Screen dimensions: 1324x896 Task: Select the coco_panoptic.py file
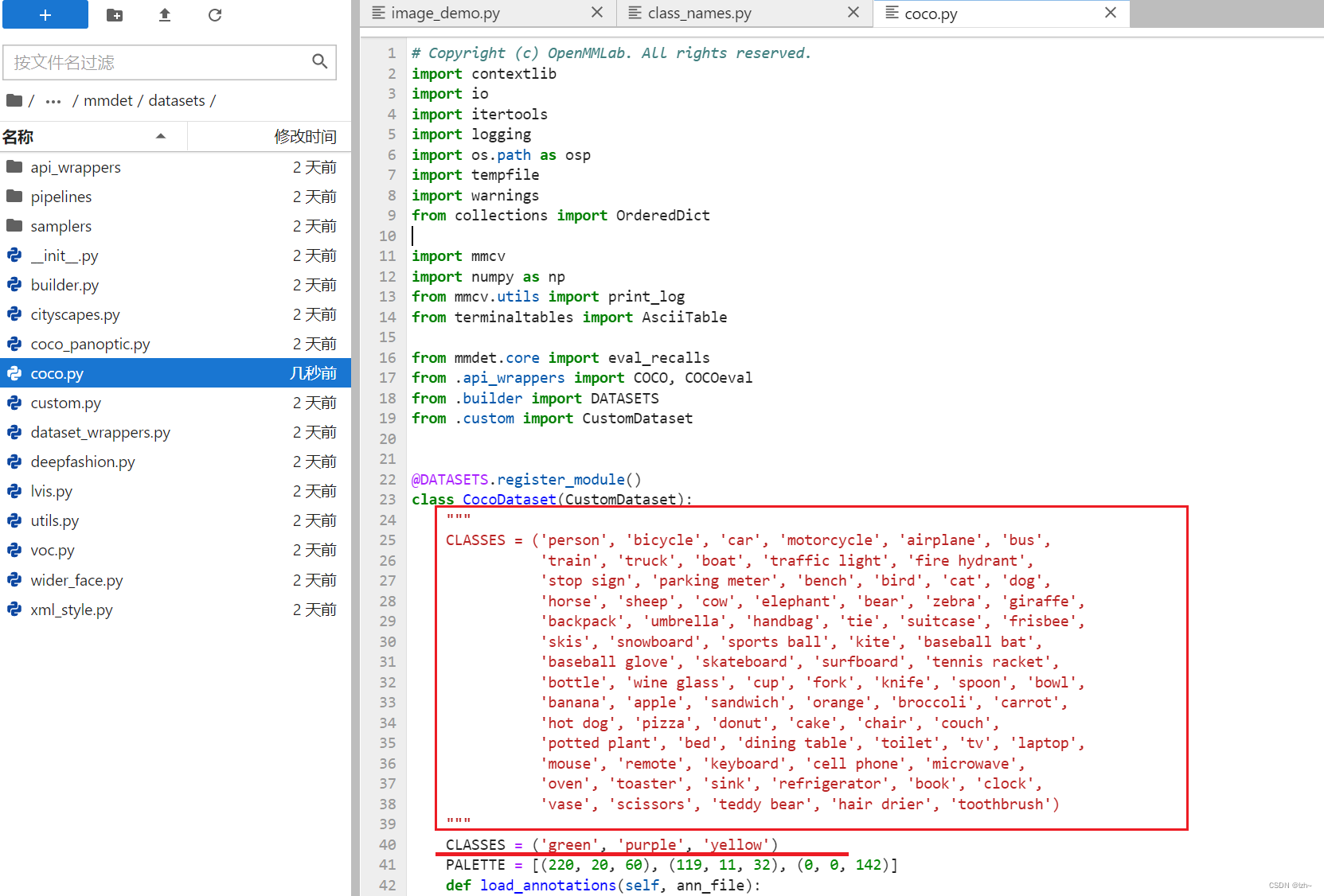coord(175,344)
